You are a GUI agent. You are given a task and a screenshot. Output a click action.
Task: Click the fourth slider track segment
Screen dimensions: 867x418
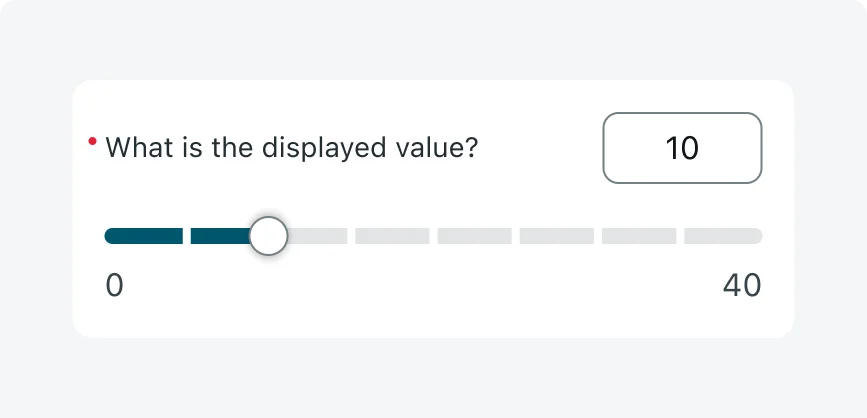[x=392, y=236]
